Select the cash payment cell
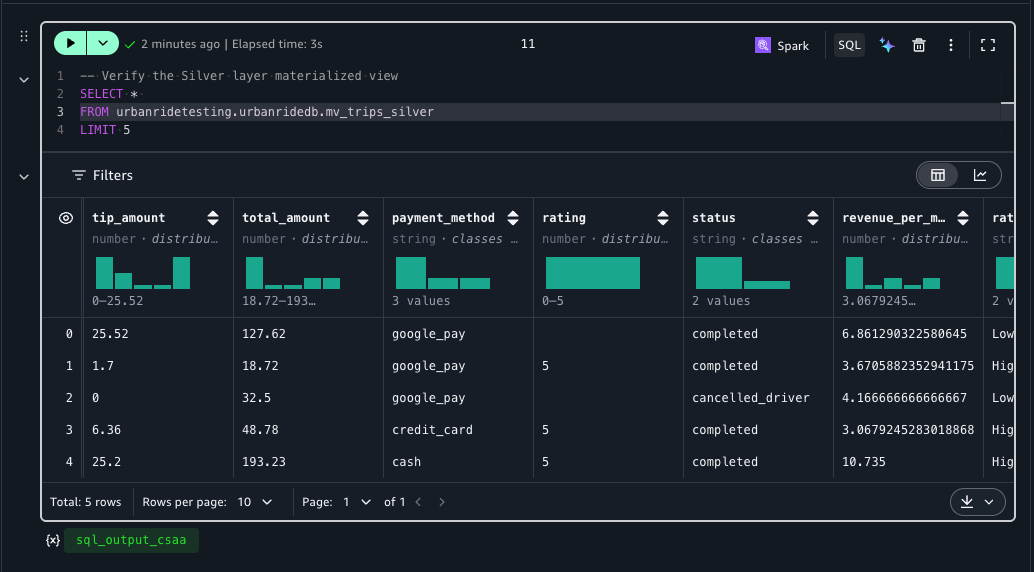This screenshot has width=1034, height=572. click(406, 462)
